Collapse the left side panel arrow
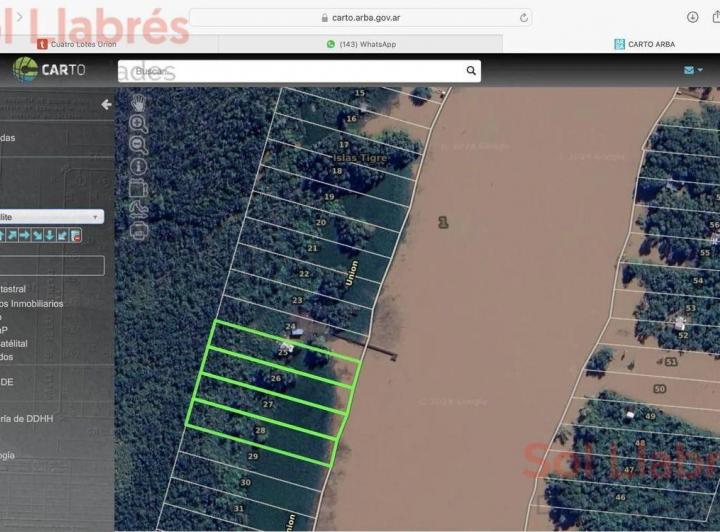Screen dimensions: 720x532 [107, 105]
